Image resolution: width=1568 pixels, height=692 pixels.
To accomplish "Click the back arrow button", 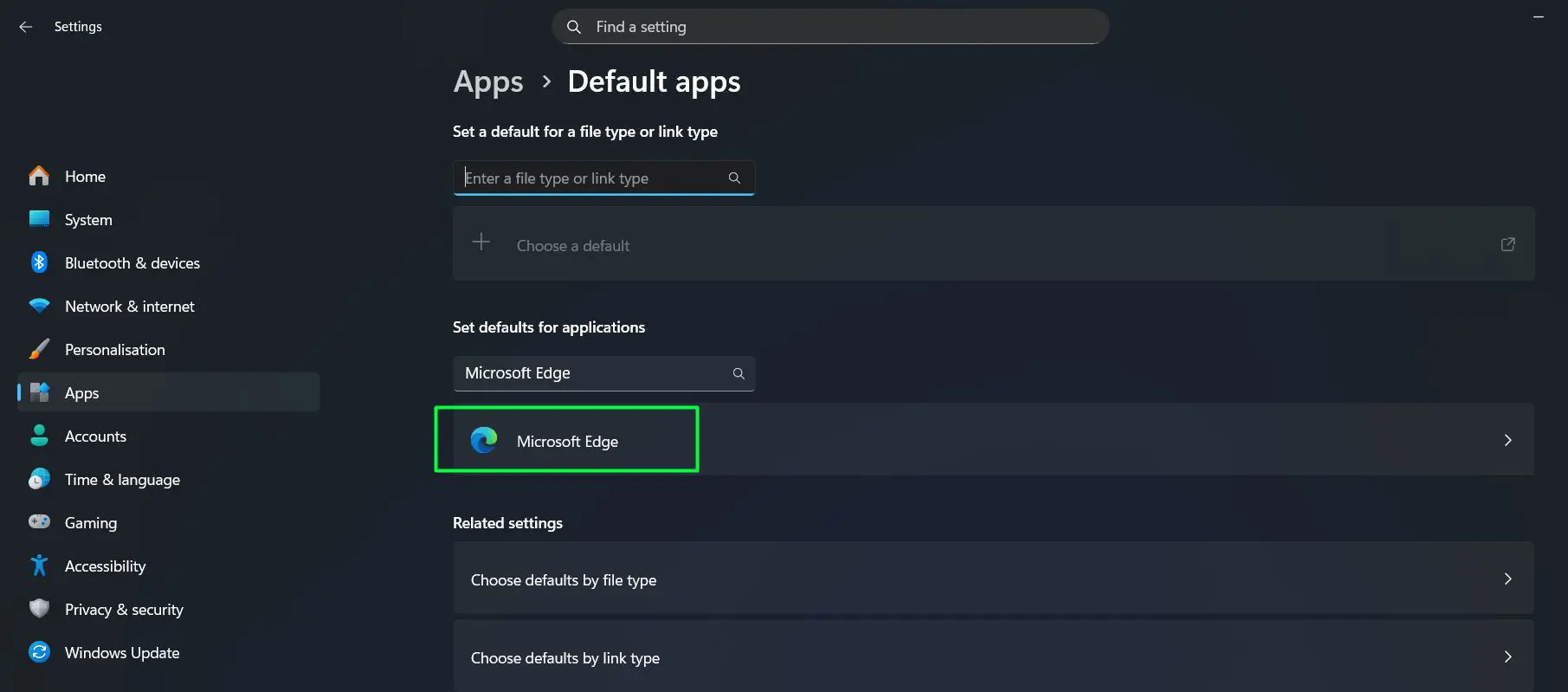I will click(25, 27).
